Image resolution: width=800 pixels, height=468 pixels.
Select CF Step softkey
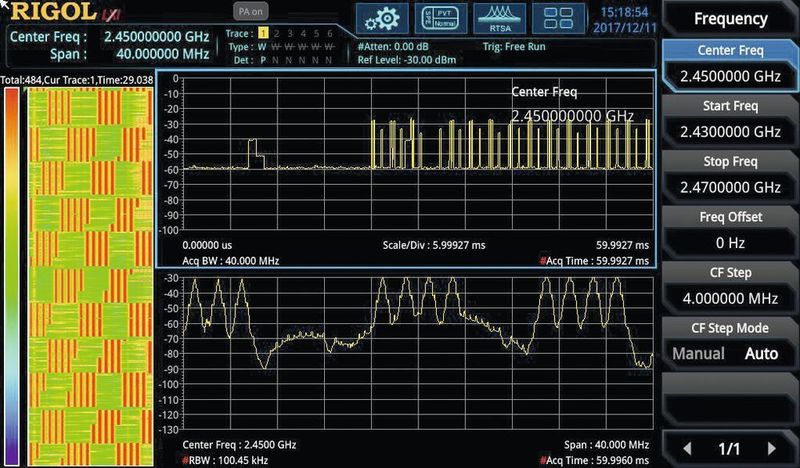point(730,287)
